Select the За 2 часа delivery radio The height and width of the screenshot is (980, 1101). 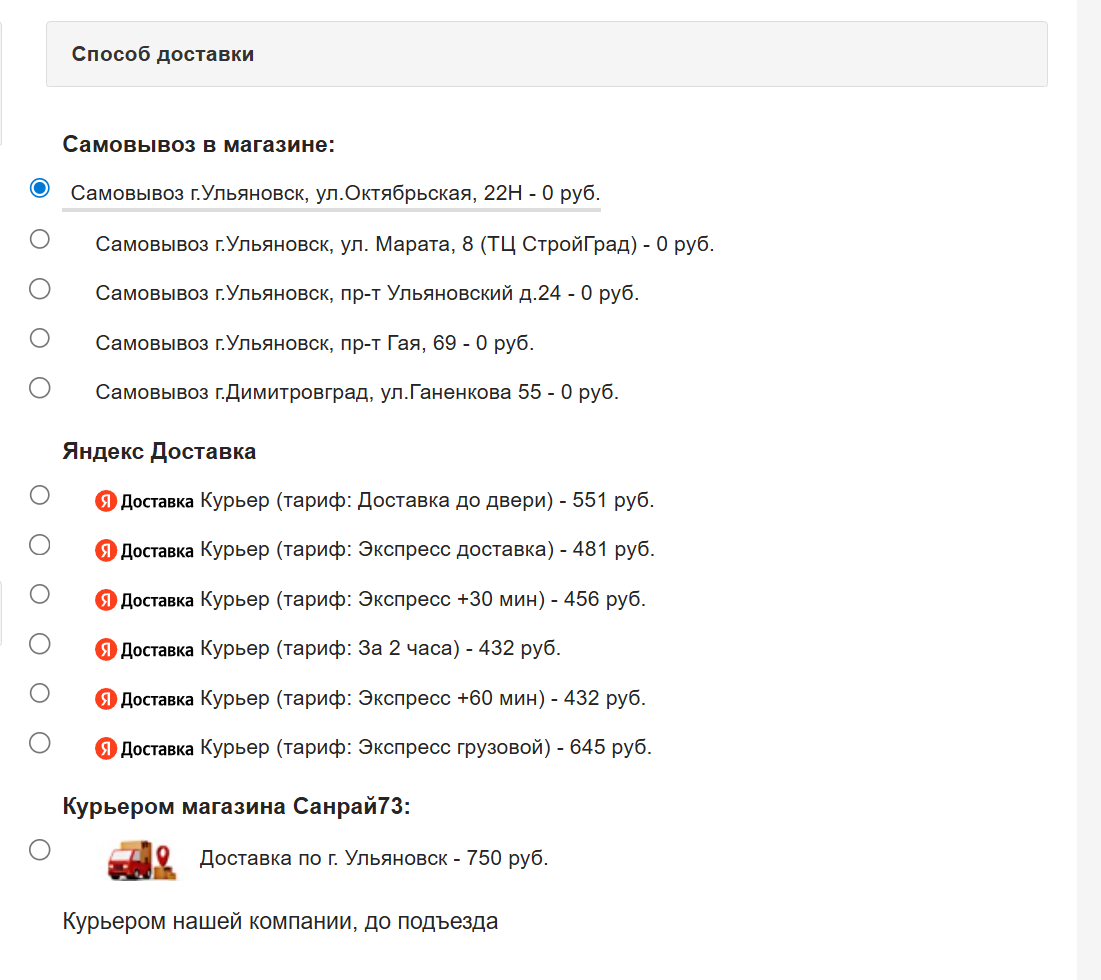pos(40,644)
